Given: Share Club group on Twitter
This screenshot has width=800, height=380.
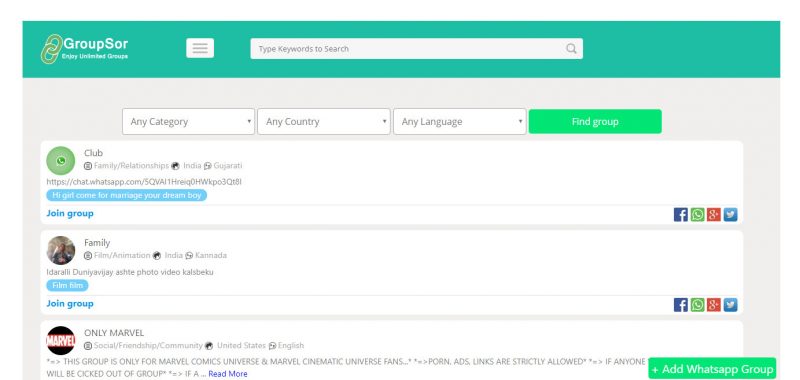Looking at the screenshot, I should coord(731,215).
